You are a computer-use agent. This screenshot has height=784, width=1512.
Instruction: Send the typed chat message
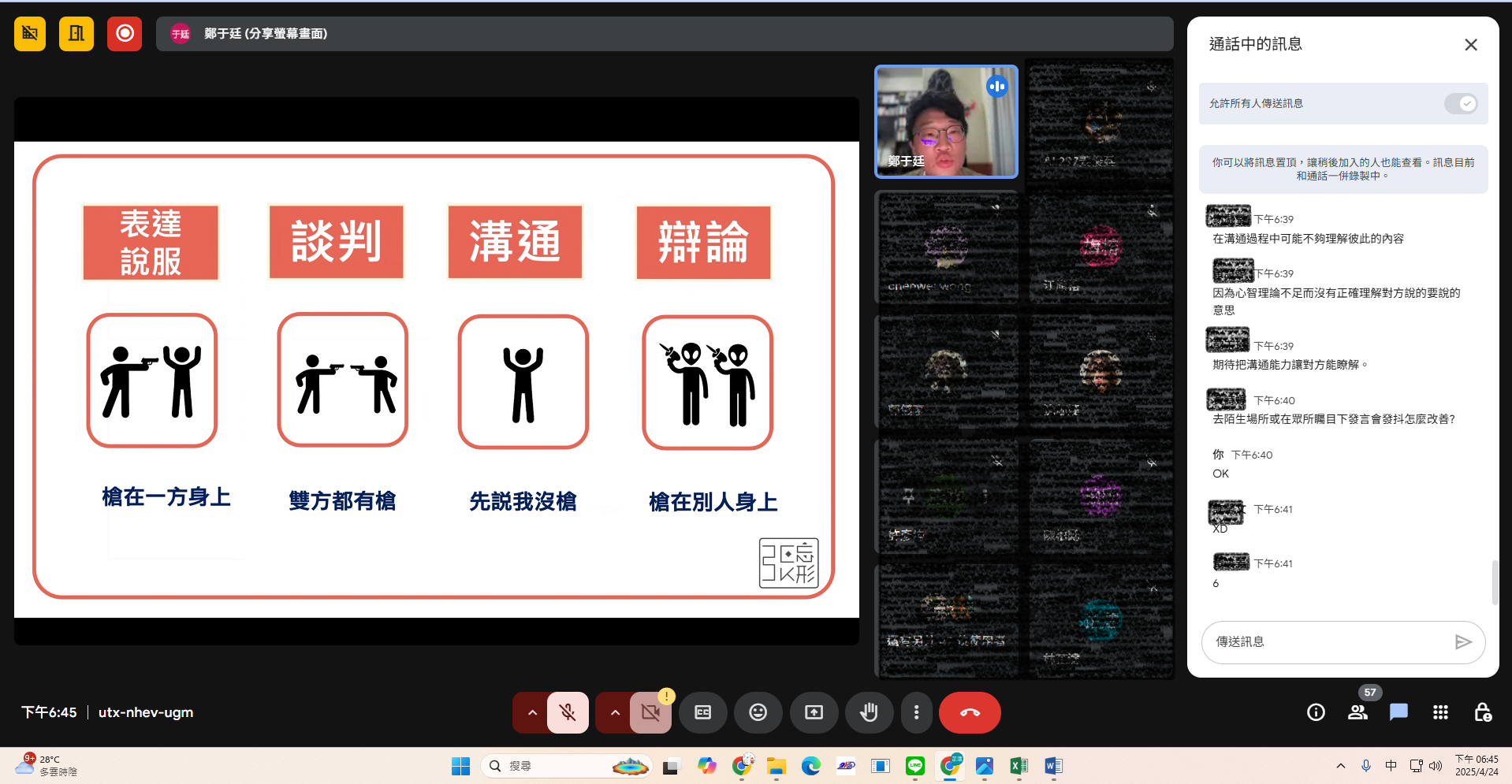[x=1464, y=642]
